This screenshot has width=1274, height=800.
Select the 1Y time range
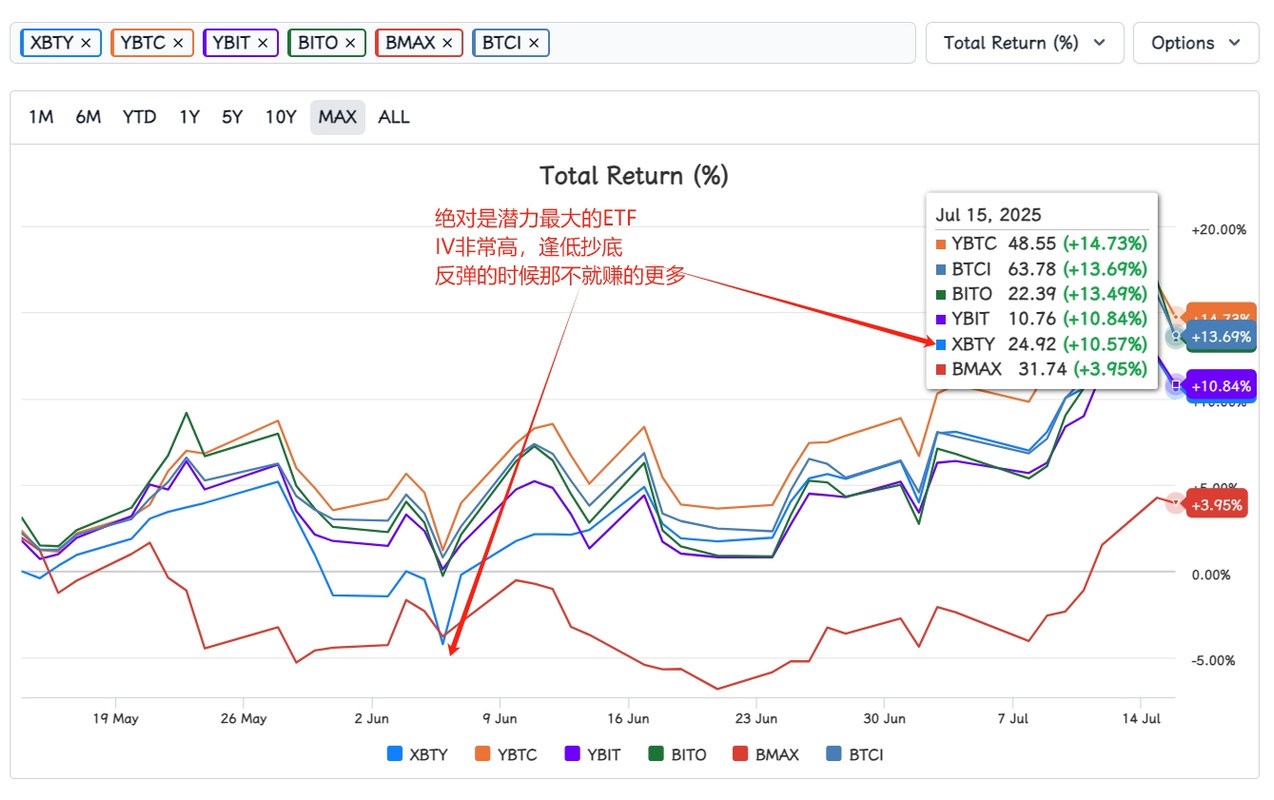189,117
